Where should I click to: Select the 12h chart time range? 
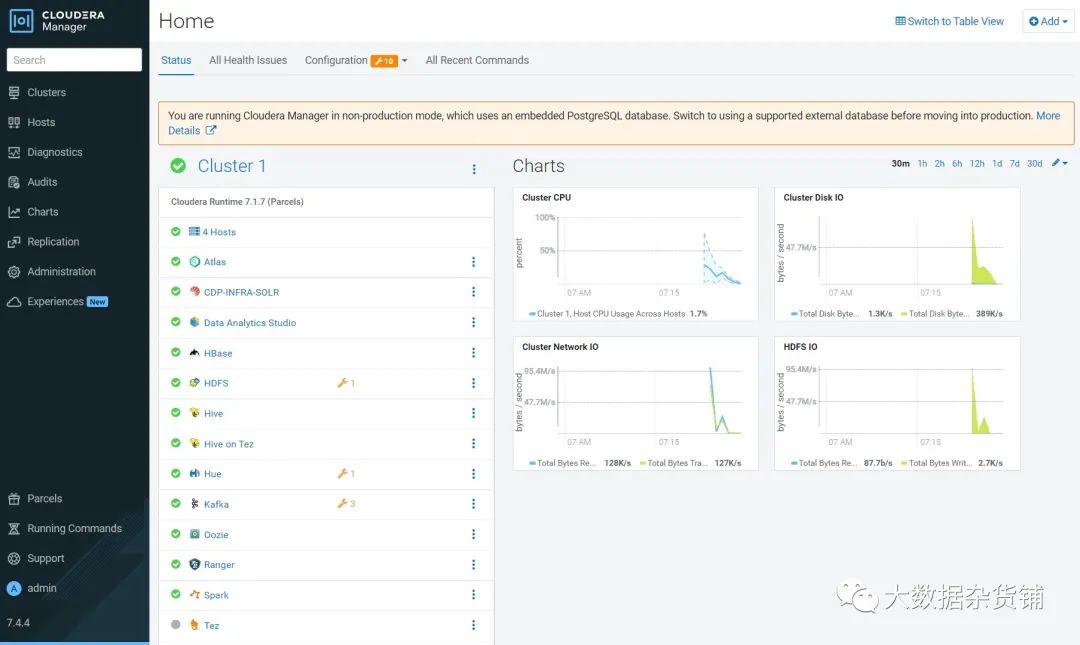tap(977, 163)
